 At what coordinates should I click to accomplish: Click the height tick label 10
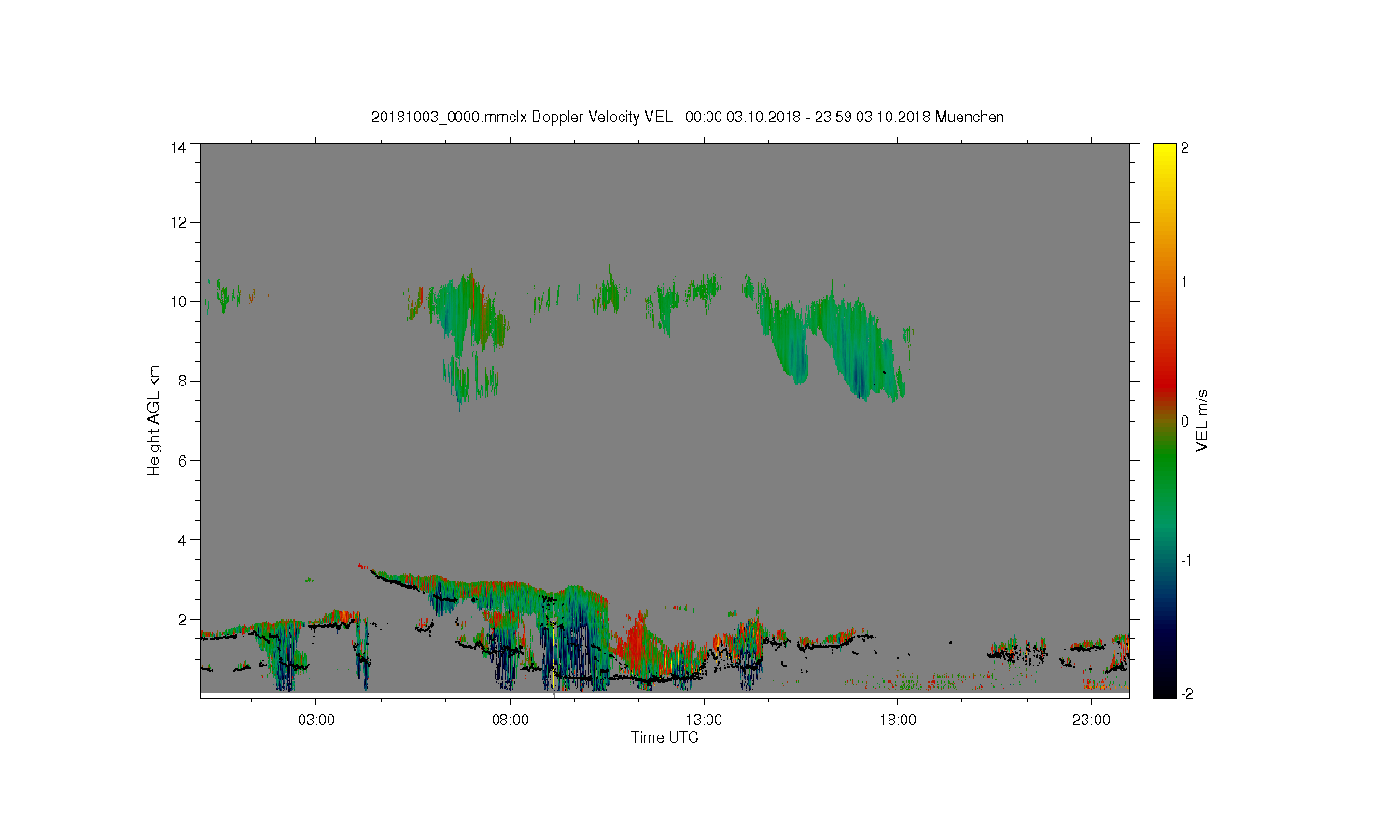(177, 301)
